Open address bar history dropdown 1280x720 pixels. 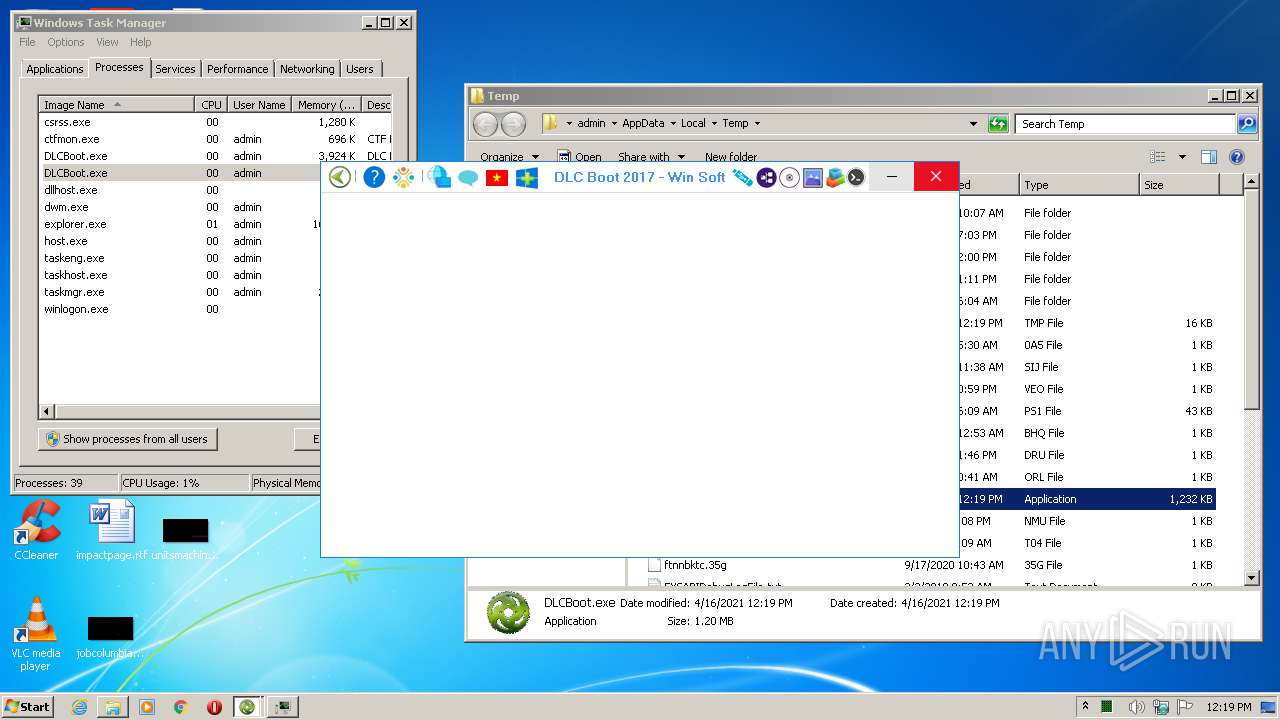973,124
